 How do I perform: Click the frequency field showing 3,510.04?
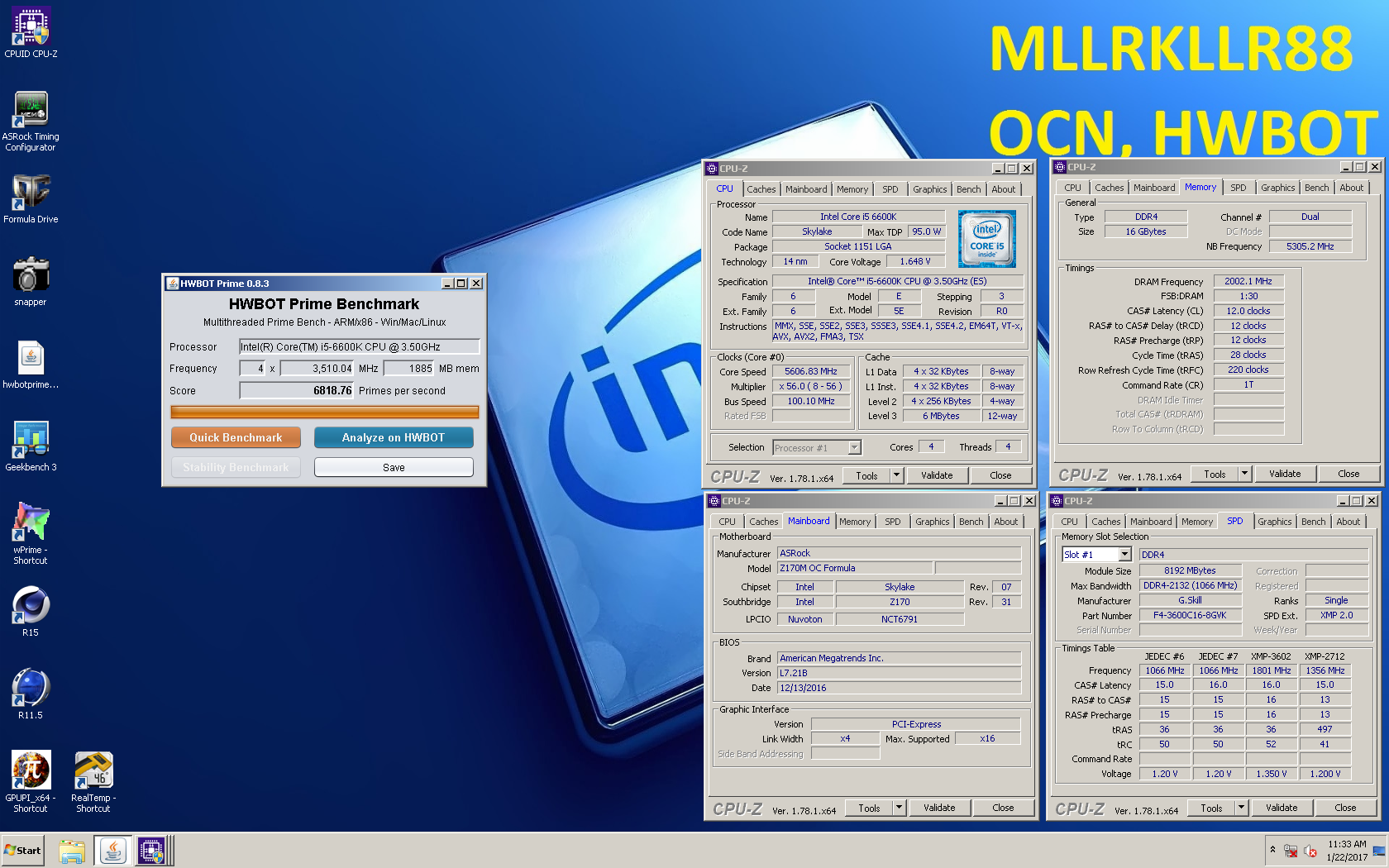coord(317,369)
